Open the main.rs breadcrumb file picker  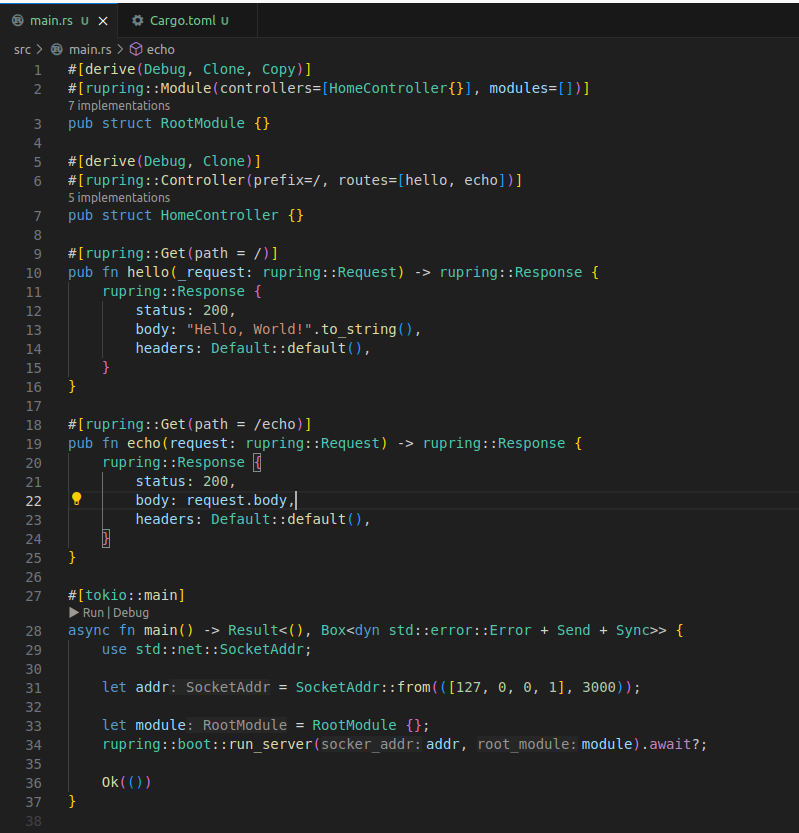pos(89,49)
